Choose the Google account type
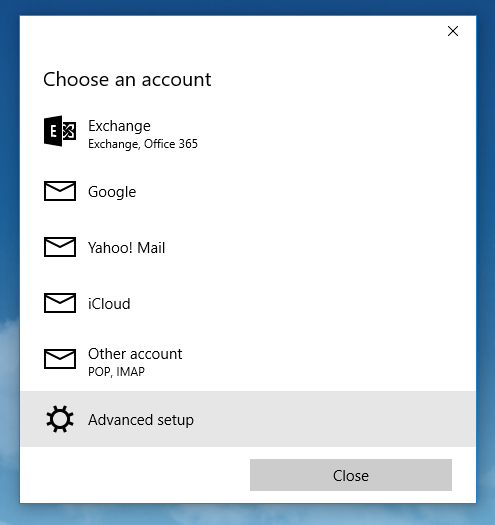 248,191
